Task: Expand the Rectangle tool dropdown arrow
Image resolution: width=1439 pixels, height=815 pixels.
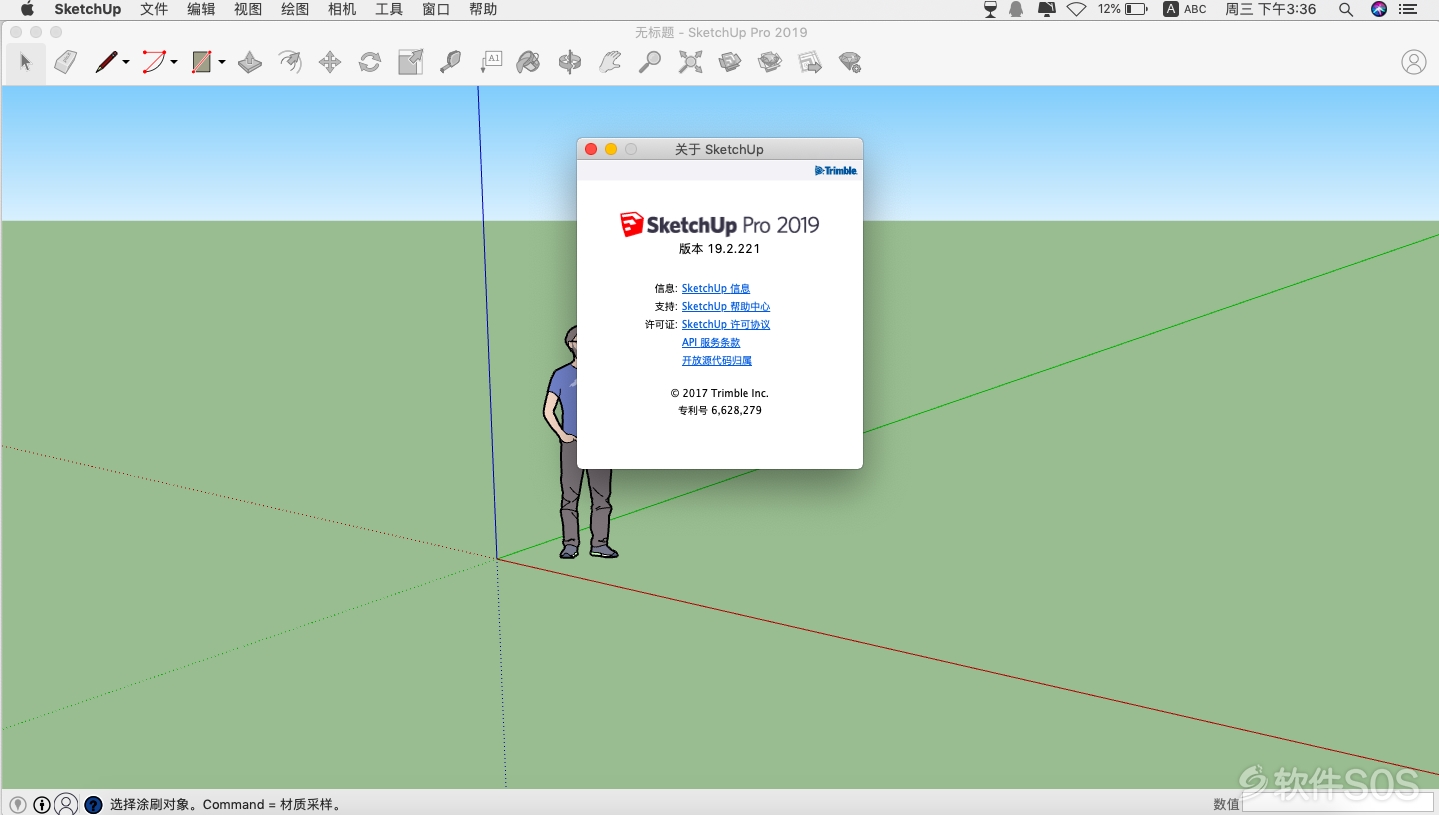Action: coord(222,63)
